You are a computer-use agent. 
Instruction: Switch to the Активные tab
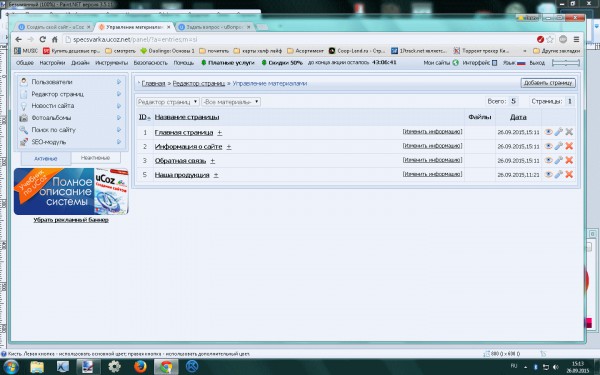point(46,158)
